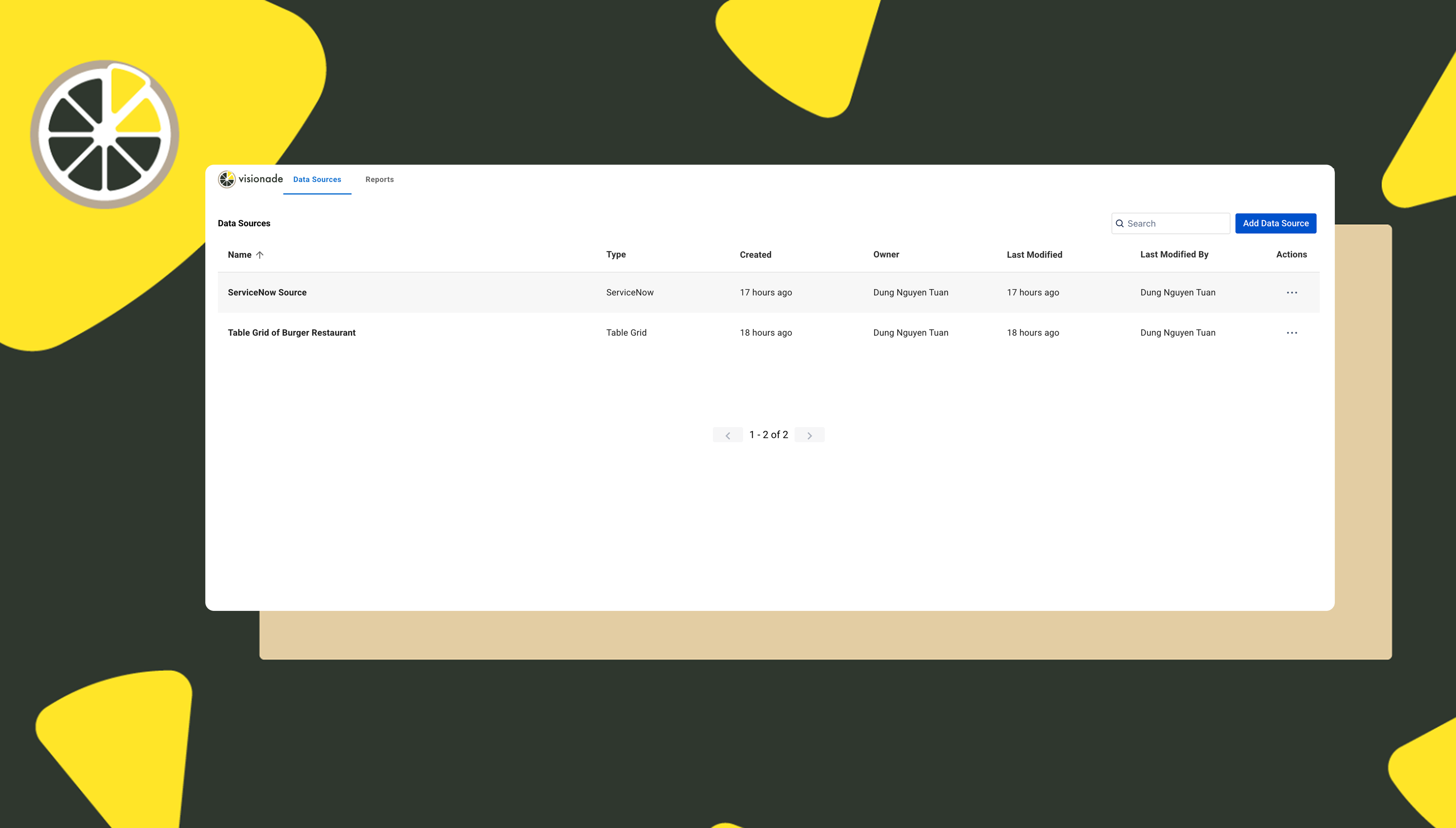This screenshot has height=828, width=1456.
Task: Click the sort arrow next to Name
Action: tap(260, 255)
